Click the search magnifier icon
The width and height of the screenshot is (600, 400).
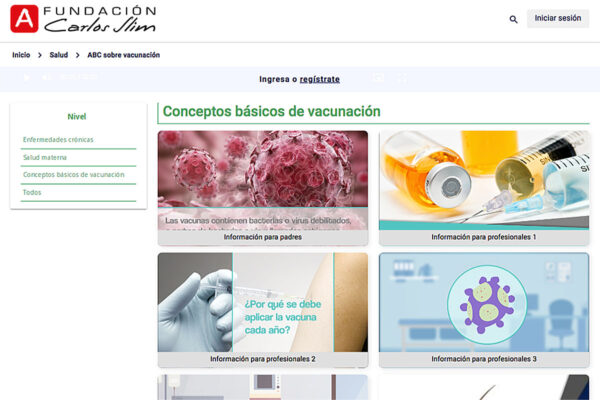[513, 19]
